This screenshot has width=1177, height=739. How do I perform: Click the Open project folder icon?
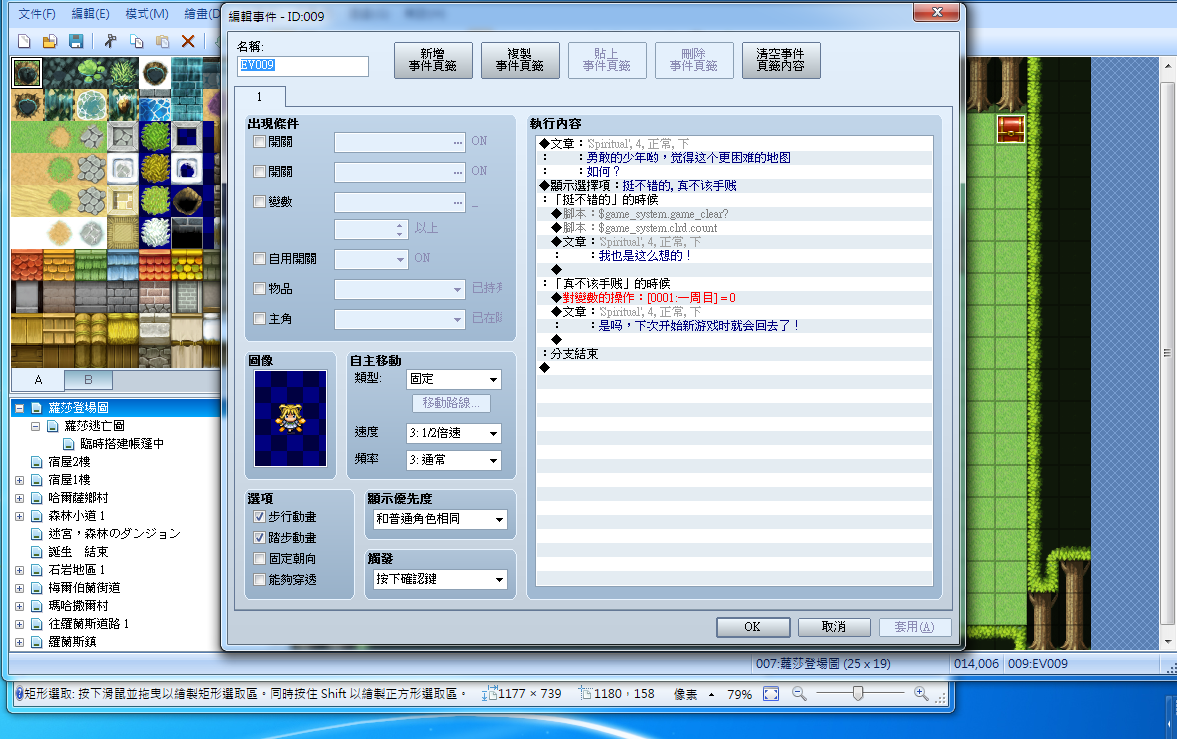click(x=50, y=41)
